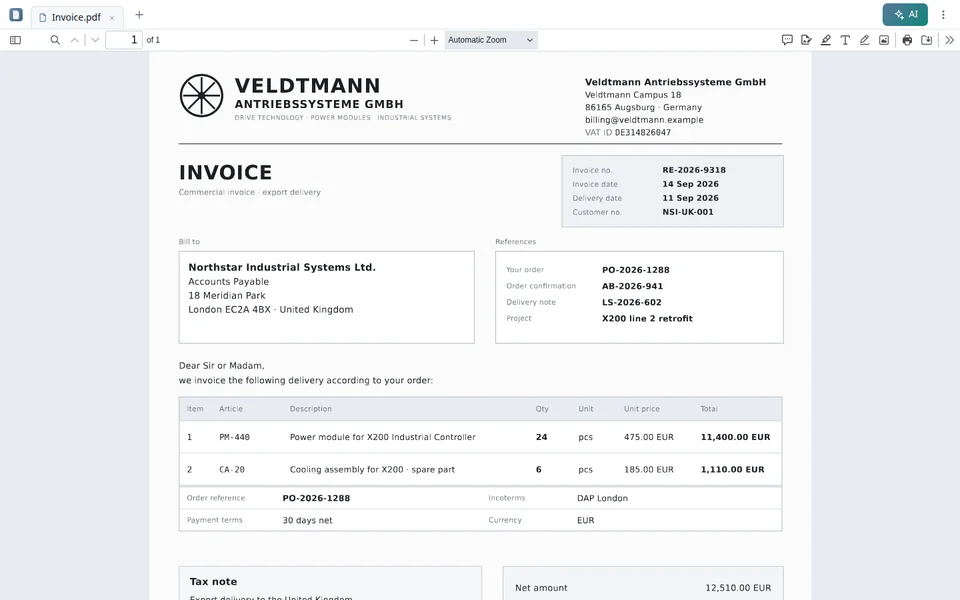Click the DAP London incoterms value
The width and height of the screenshot is (960, 600).
pyautogui.click(x=602, y=498)
